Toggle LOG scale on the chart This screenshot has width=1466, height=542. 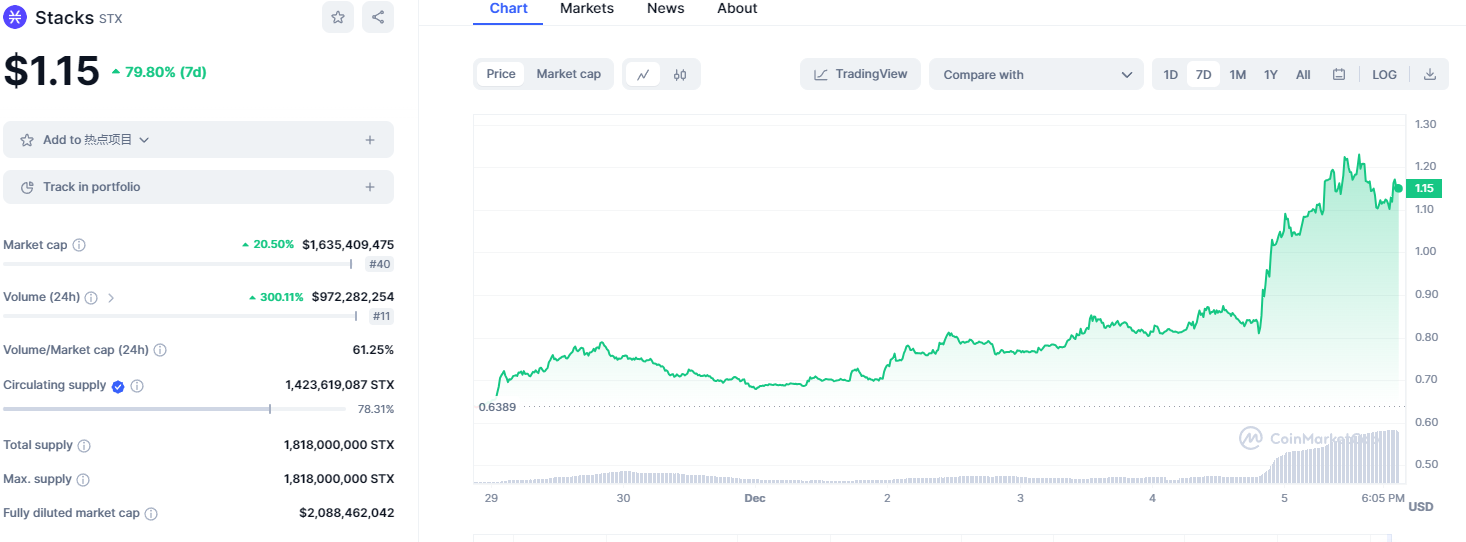[x=1384, y=74]
